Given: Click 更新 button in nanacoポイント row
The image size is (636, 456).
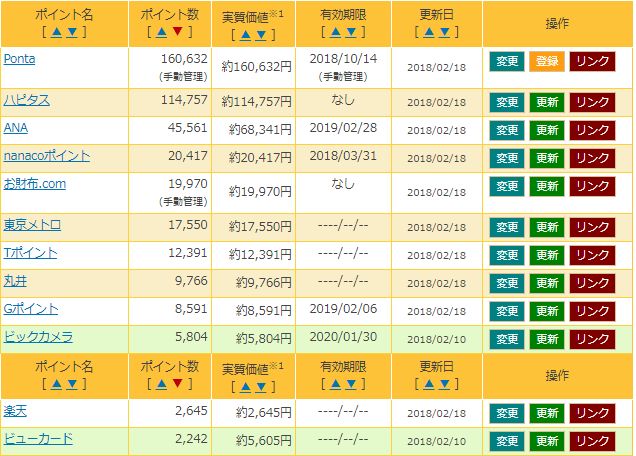Looking at the screenshot, I should pos(547,158).
